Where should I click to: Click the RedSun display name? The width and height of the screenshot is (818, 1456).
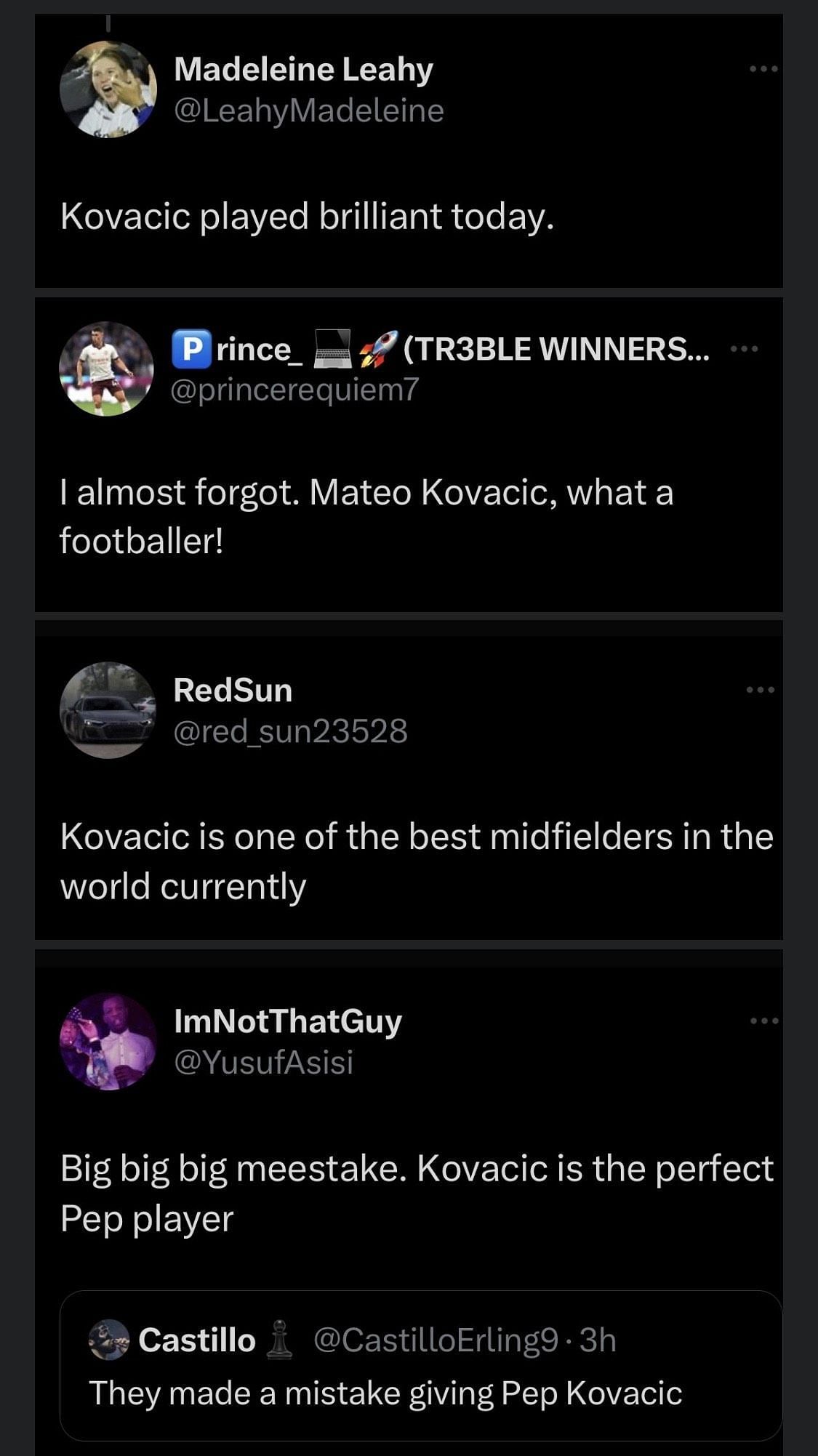click(x=233, y=690)
